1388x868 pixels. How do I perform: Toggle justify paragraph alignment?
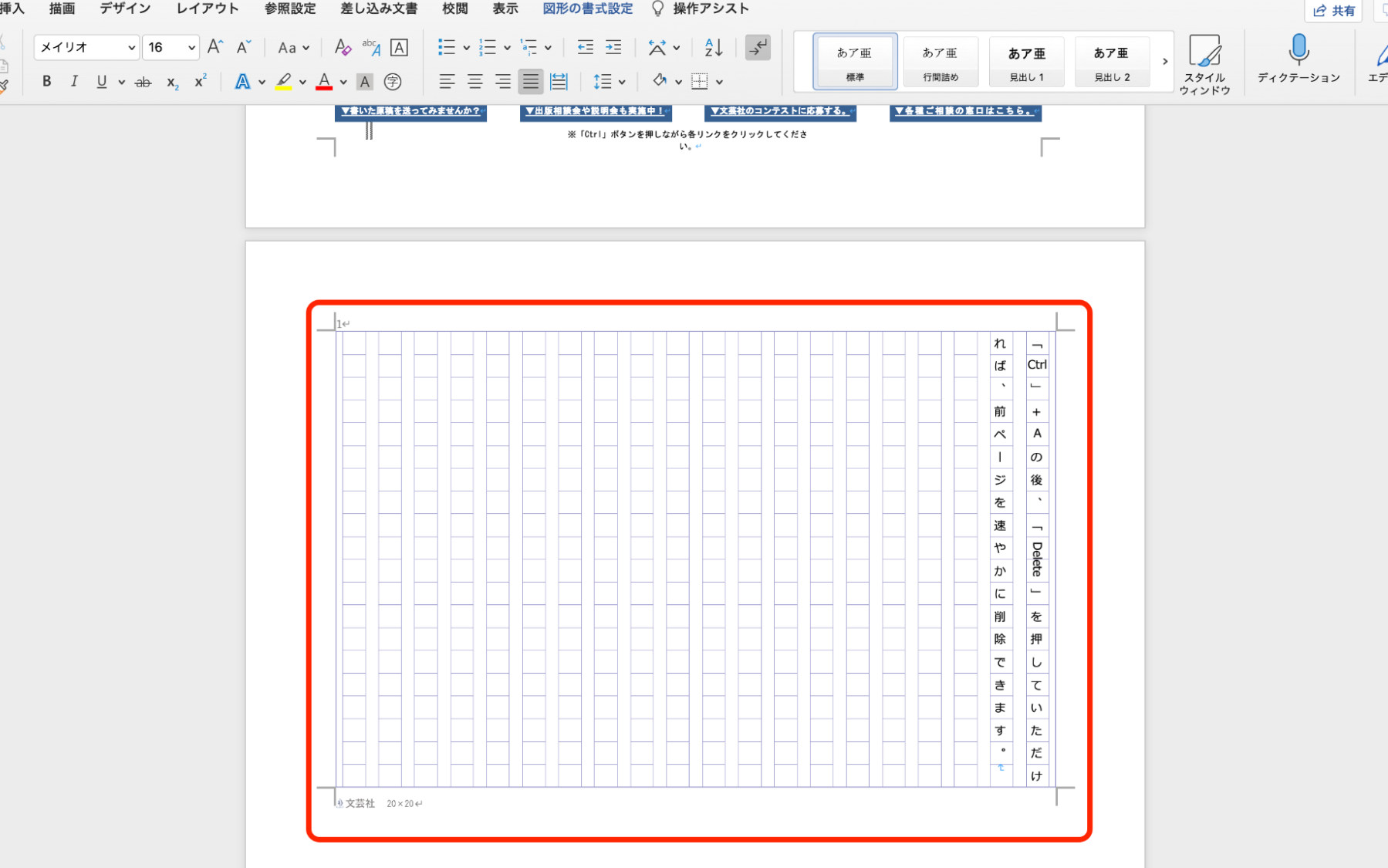pos(531,81)
